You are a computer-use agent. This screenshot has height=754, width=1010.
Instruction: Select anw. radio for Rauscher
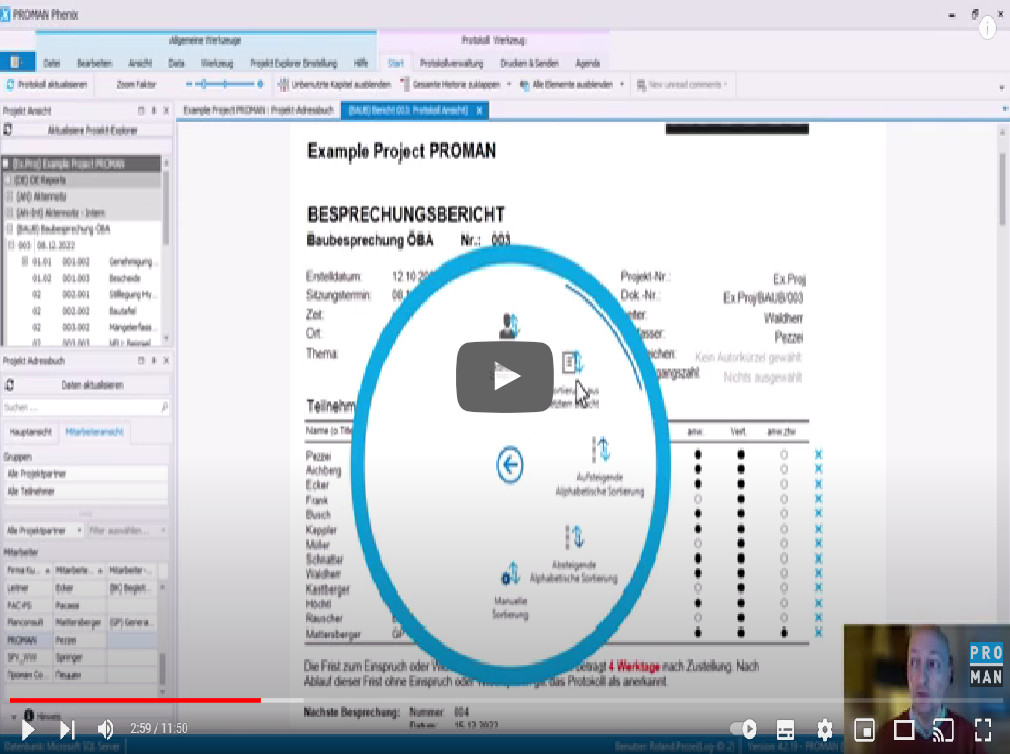[698, 618]
